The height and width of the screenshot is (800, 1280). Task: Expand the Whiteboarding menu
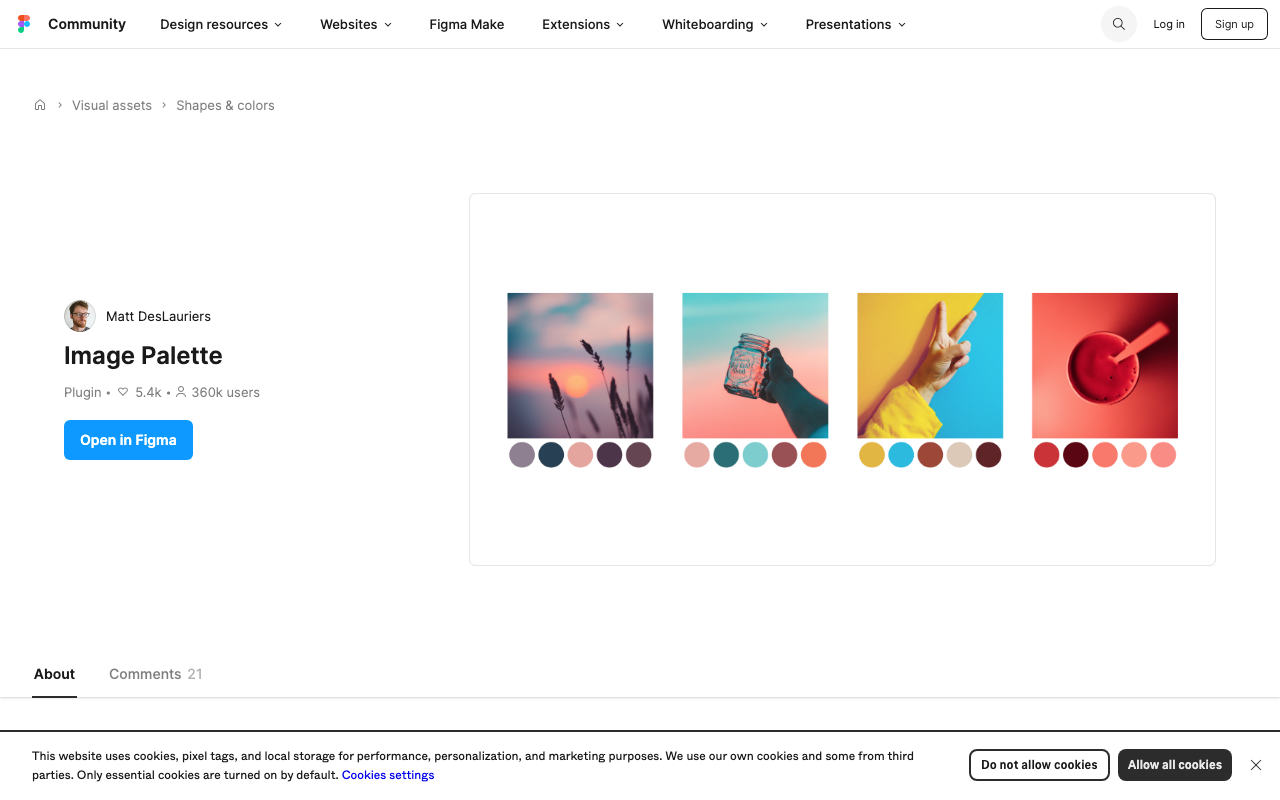coord(715,24)
